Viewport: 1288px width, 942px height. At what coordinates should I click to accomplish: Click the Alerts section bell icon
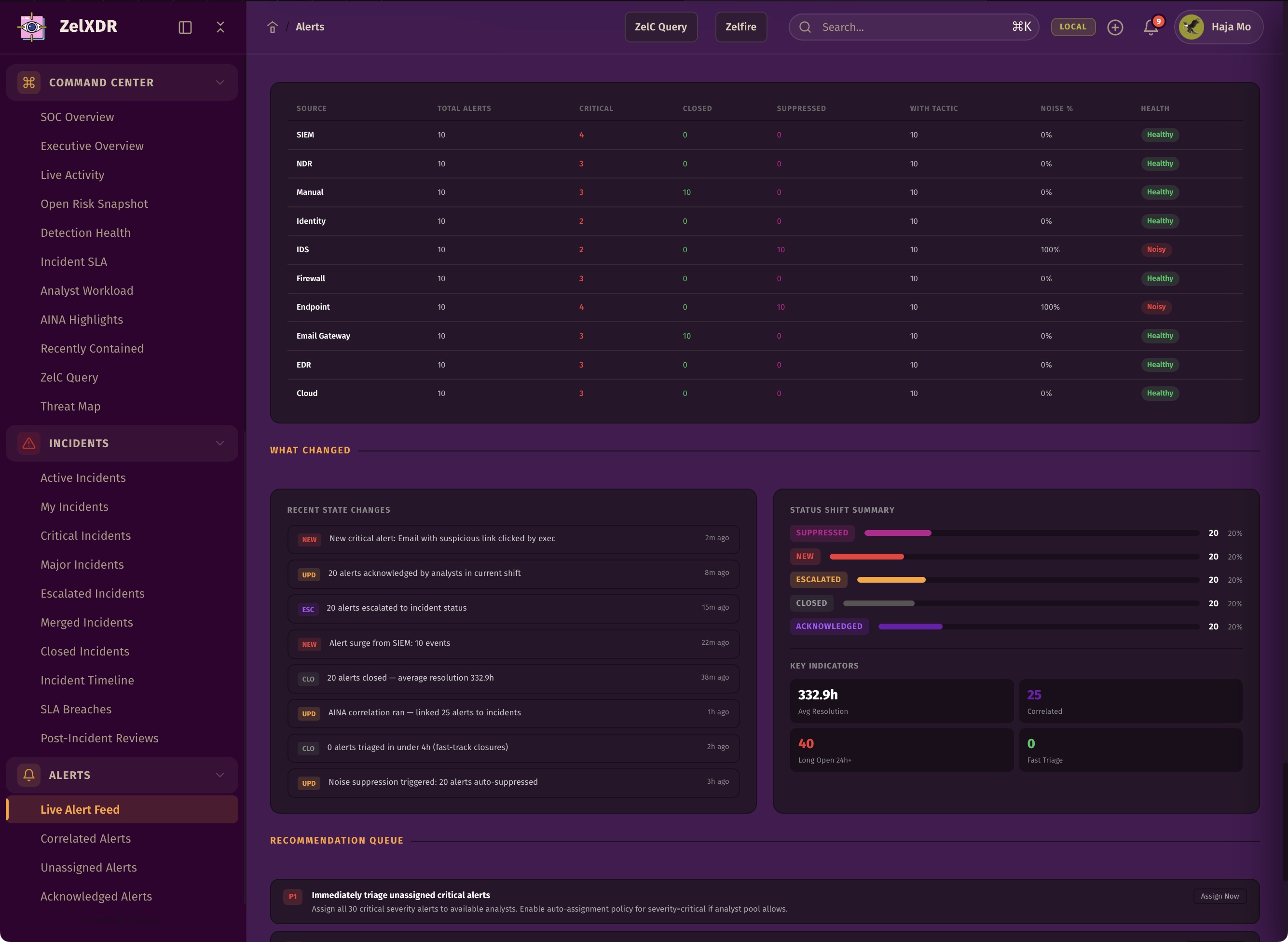tap(29, 775)
